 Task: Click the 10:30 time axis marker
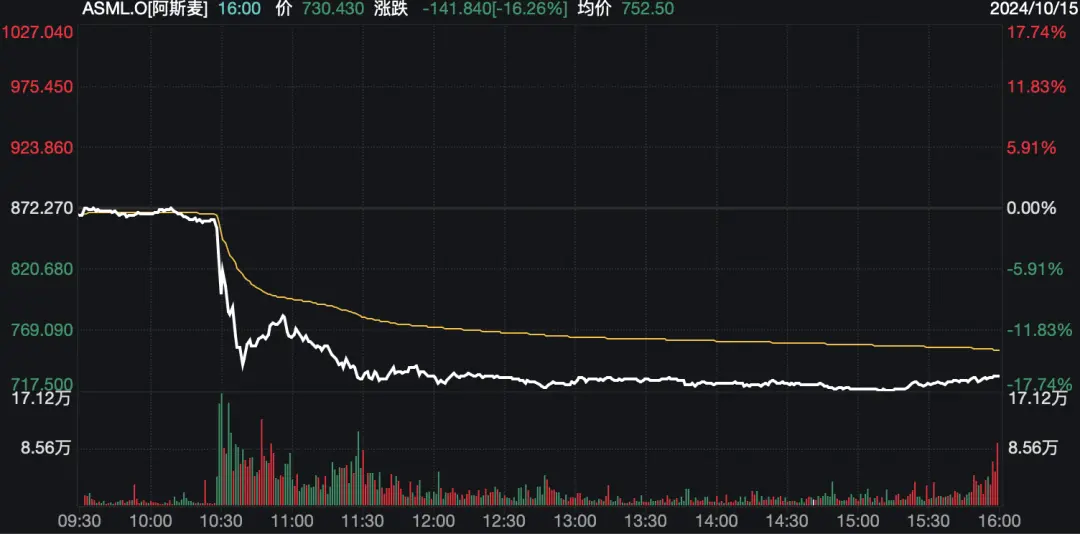pos(222,520)
